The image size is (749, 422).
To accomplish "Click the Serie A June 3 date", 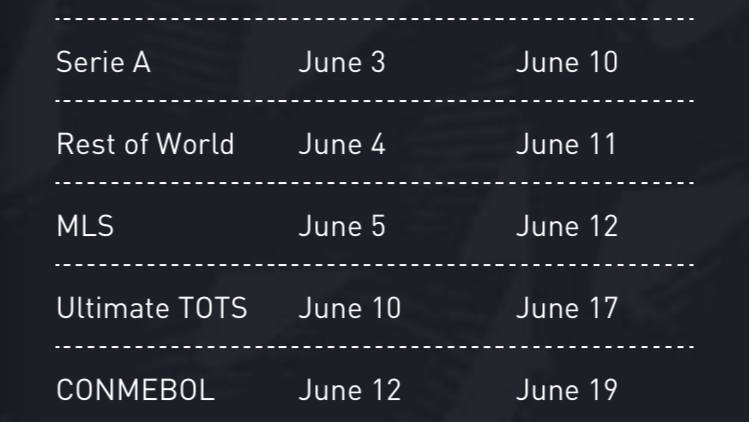I will click(x=342, y=62).
